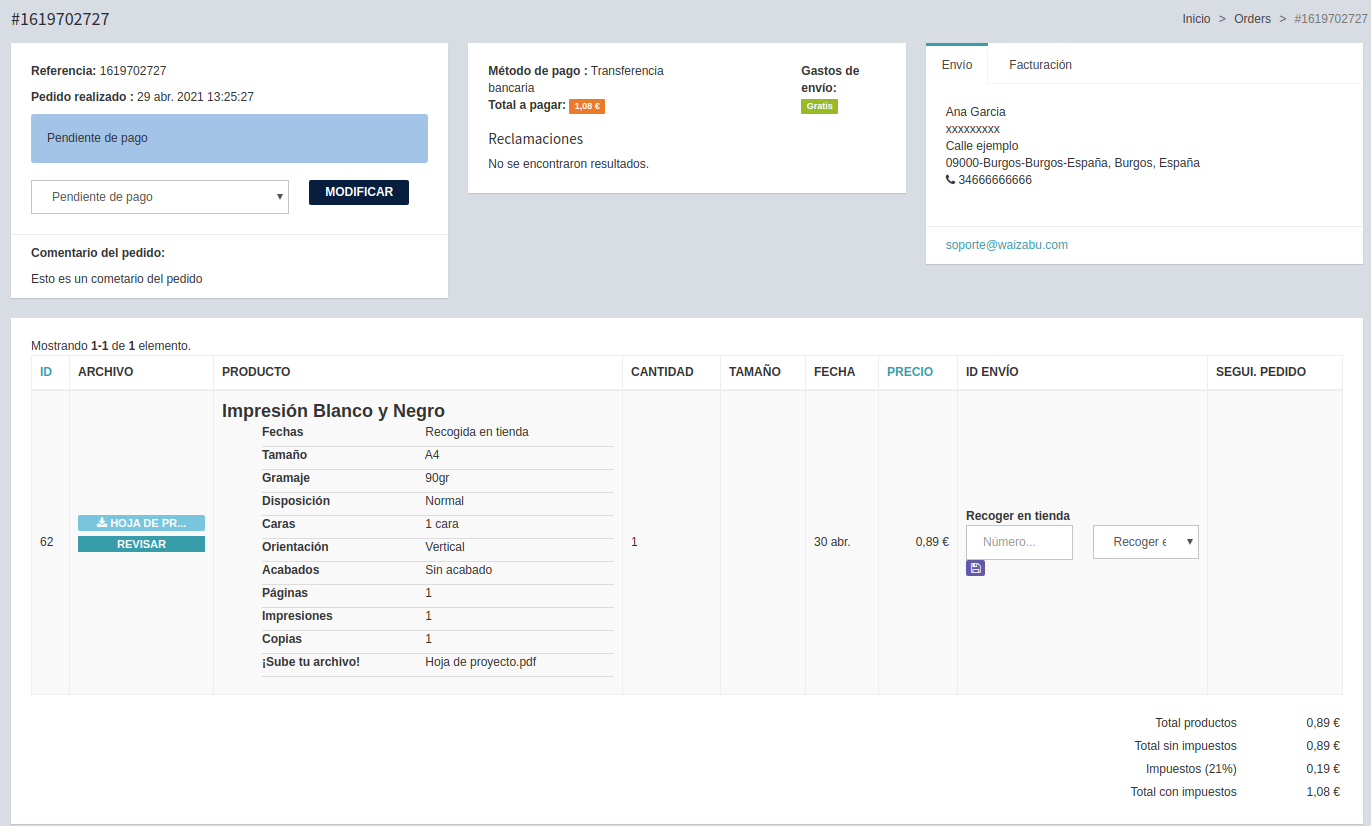Click the phone icon beside 34666666666
The width and height of the screenshot is (1371, 826).
tap(950, 180)
